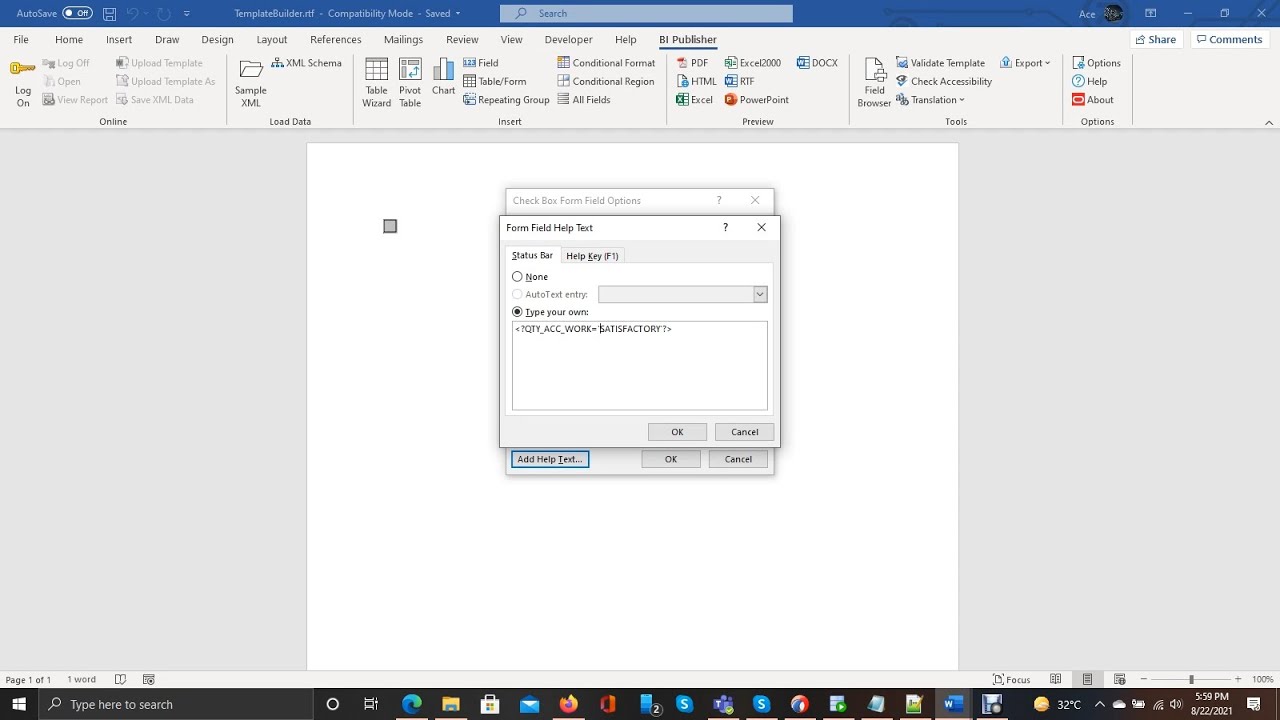Insert Table/Form
This screenshot has width=1280, height=720.
pyautogui.click(x=495, y=82)
